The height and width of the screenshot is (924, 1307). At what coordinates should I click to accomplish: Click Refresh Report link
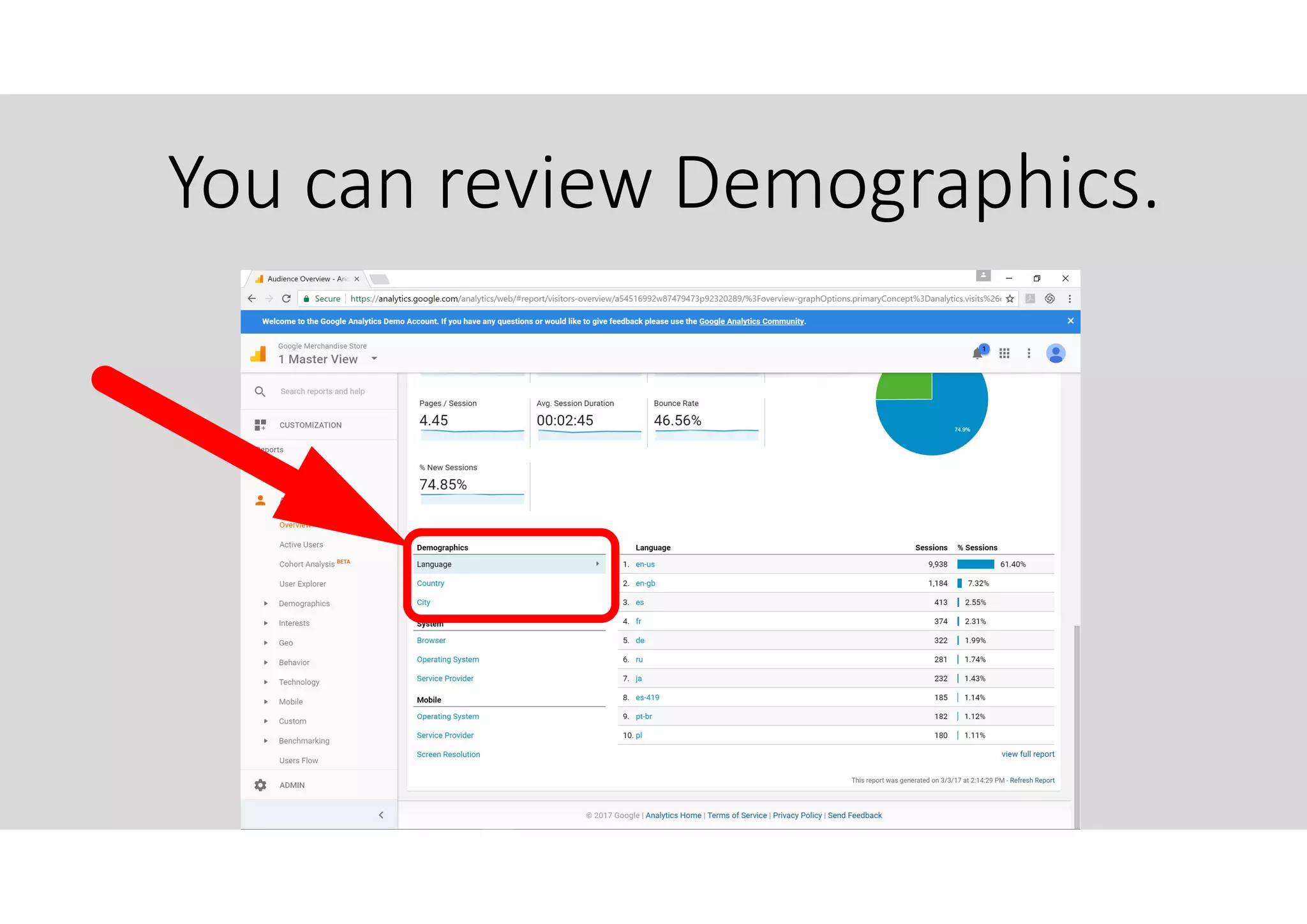pyautogui.click(x=1032, y=780)
